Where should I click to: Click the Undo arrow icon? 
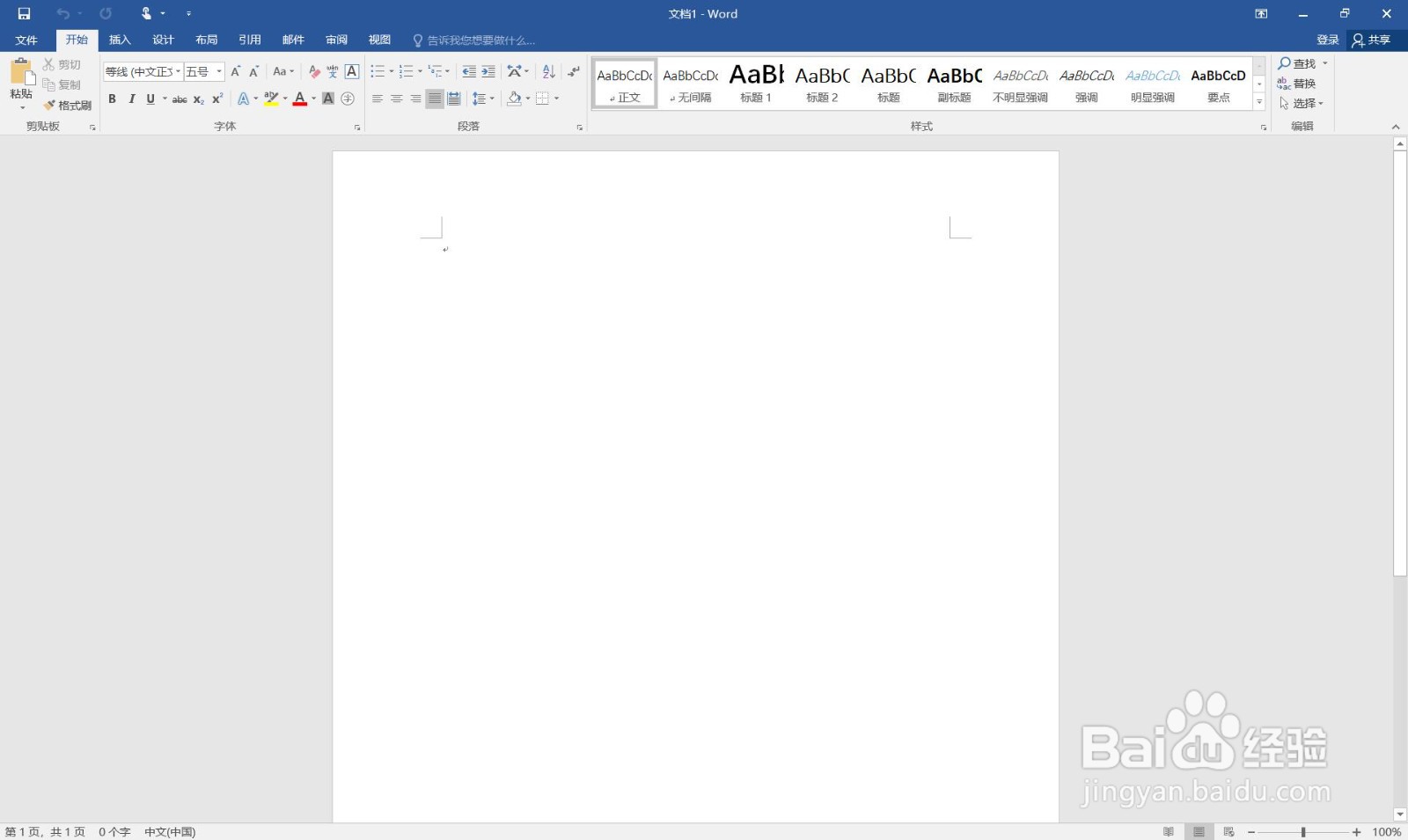click(x=62, y=13)
